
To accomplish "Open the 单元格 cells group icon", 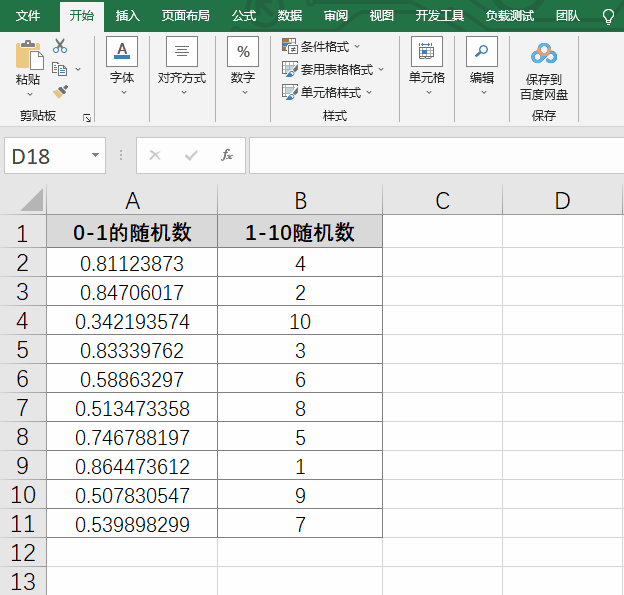I will point(427,51).
